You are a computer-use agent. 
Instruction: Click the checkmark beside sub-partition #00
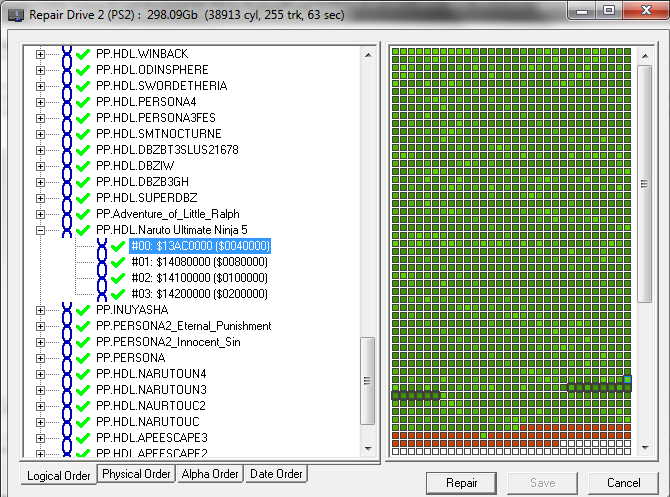pos(118,247)
